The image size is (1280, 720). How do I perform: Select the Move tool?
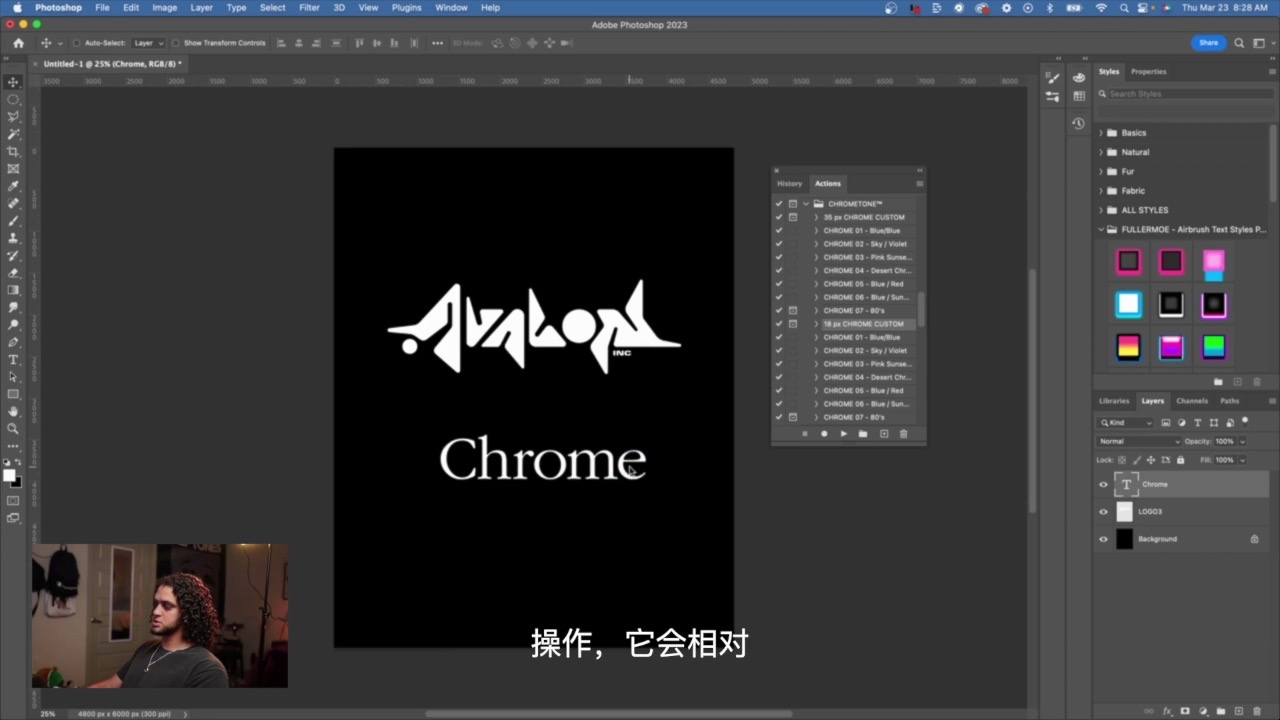coord(13,82)
